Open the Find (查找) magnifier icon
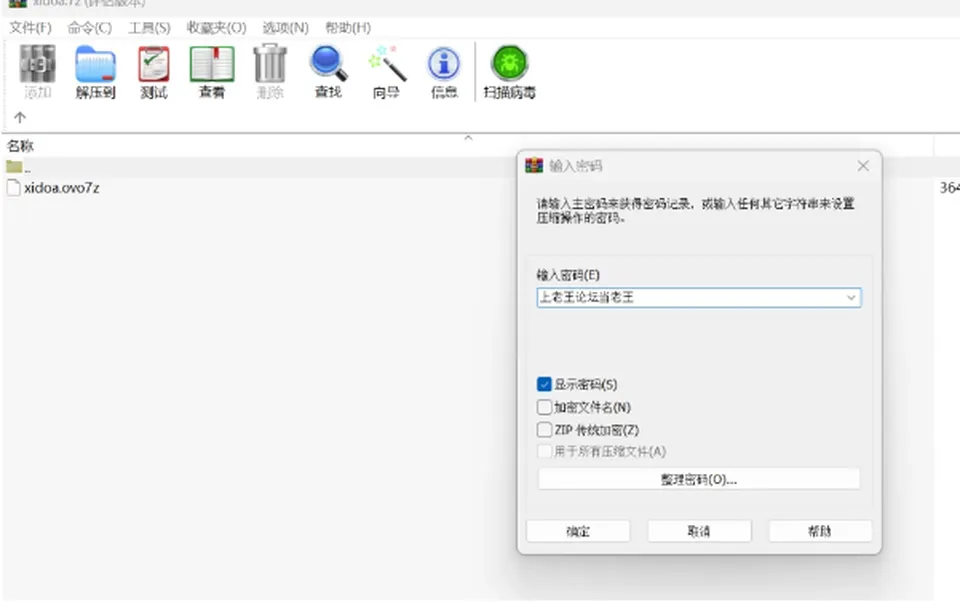Screen dimensions: 960x602 tap(328, 71)
